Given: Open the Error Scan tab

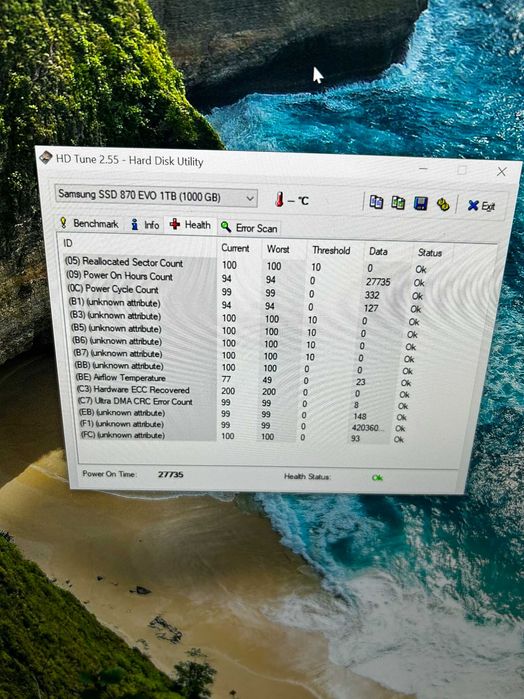Looking at the screenshot, I should pyautogui.click(x=249, y=228).
